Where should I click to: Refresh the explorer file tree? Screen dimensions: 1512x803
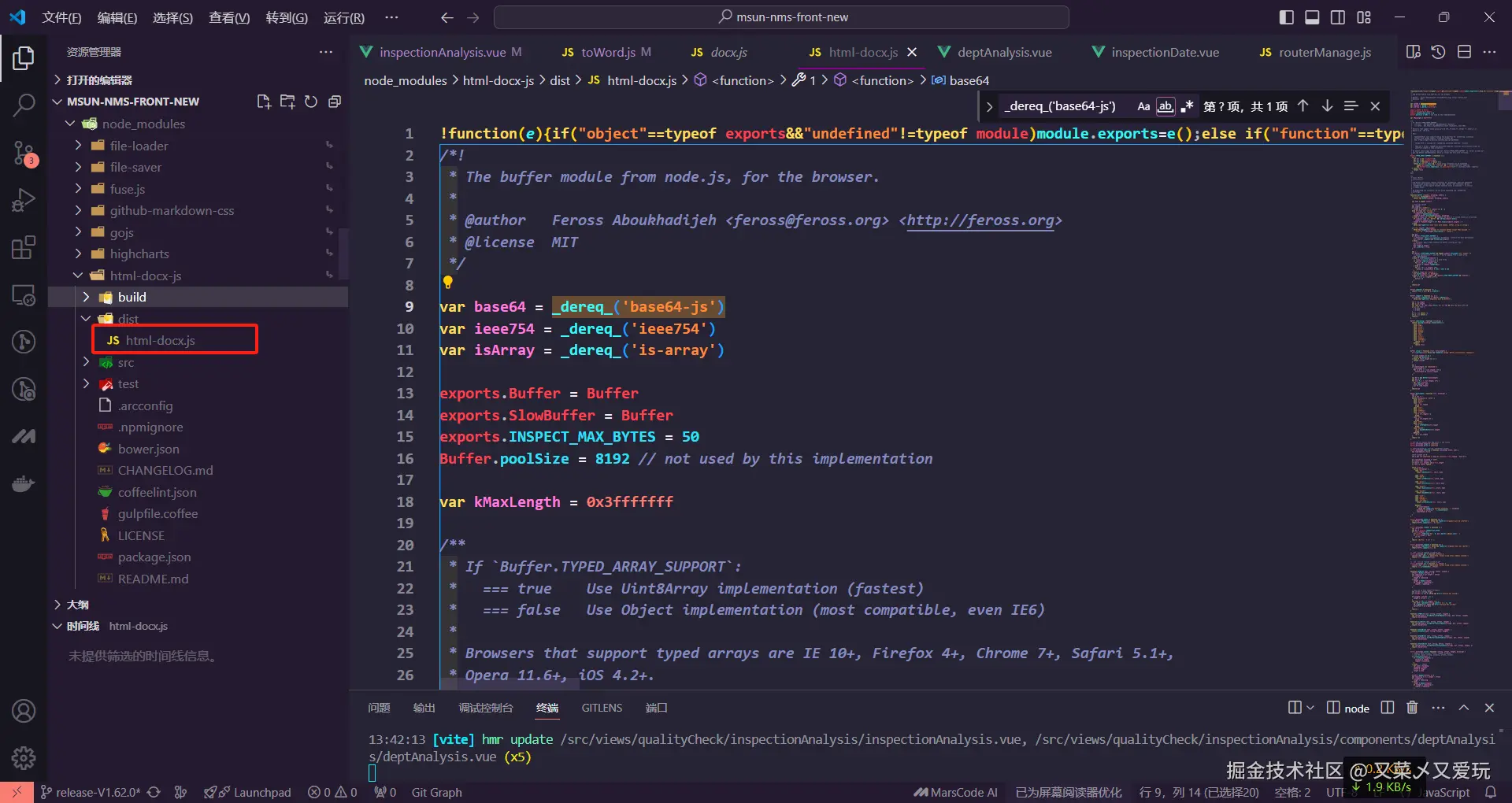point(311,102)
